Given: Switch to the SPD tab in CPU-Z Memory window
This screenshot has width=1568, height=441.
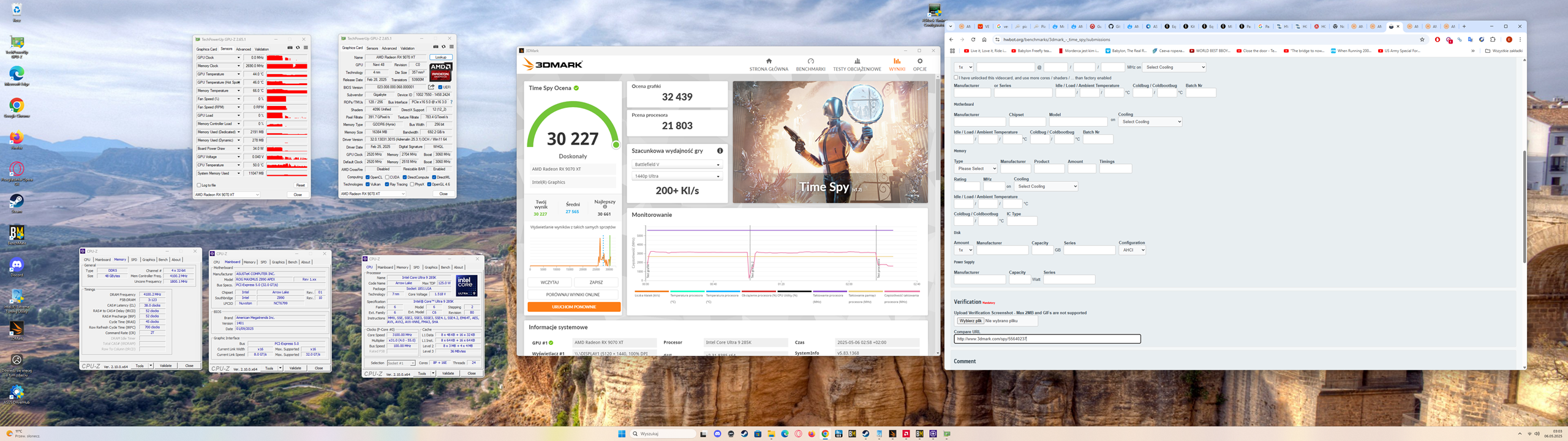Looking at the screenshot, I should 134,260.
